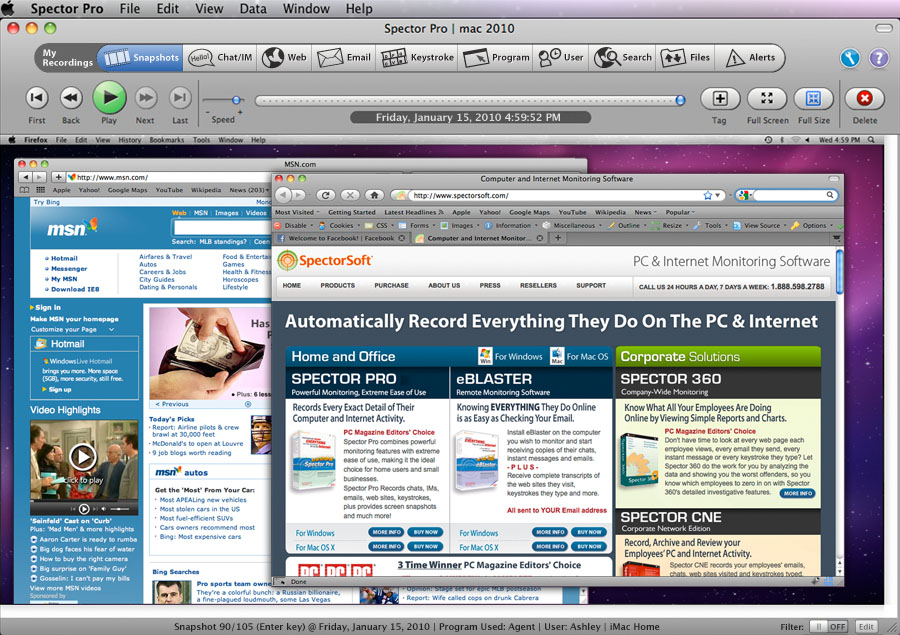Open the Files transfer view
This screenshot has height=635, width=900.
click(x=685, y=57)
